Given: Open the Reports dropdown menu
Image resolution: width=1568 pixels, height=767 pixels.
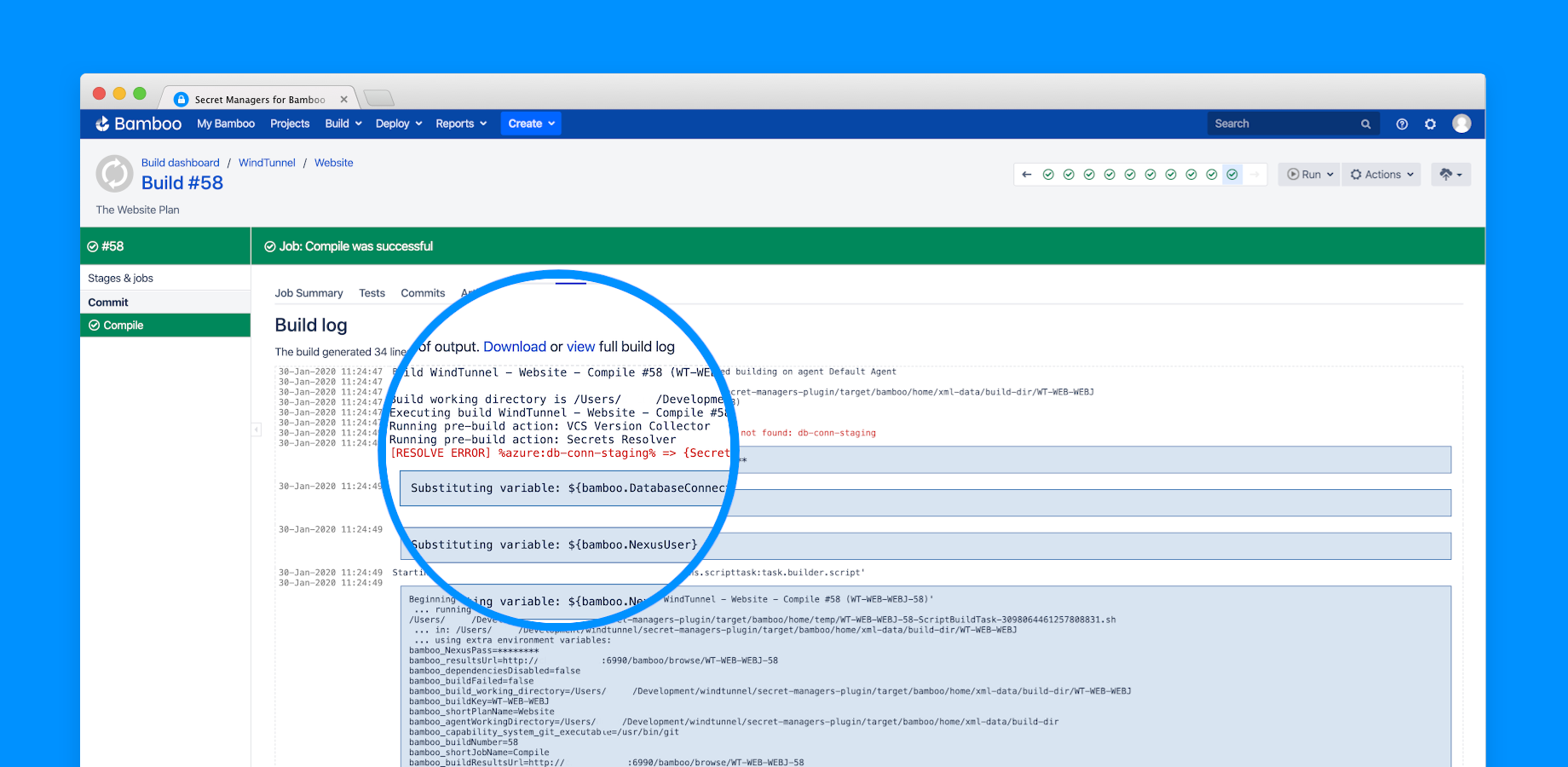Looking at the screenshot, I should tap(461, 124).
